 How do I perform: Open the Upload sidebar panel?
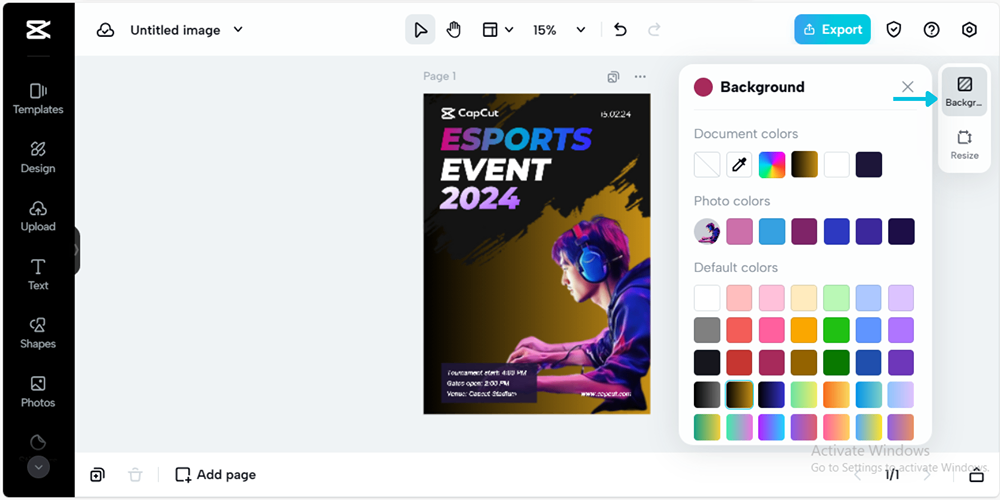pos(38,217)
